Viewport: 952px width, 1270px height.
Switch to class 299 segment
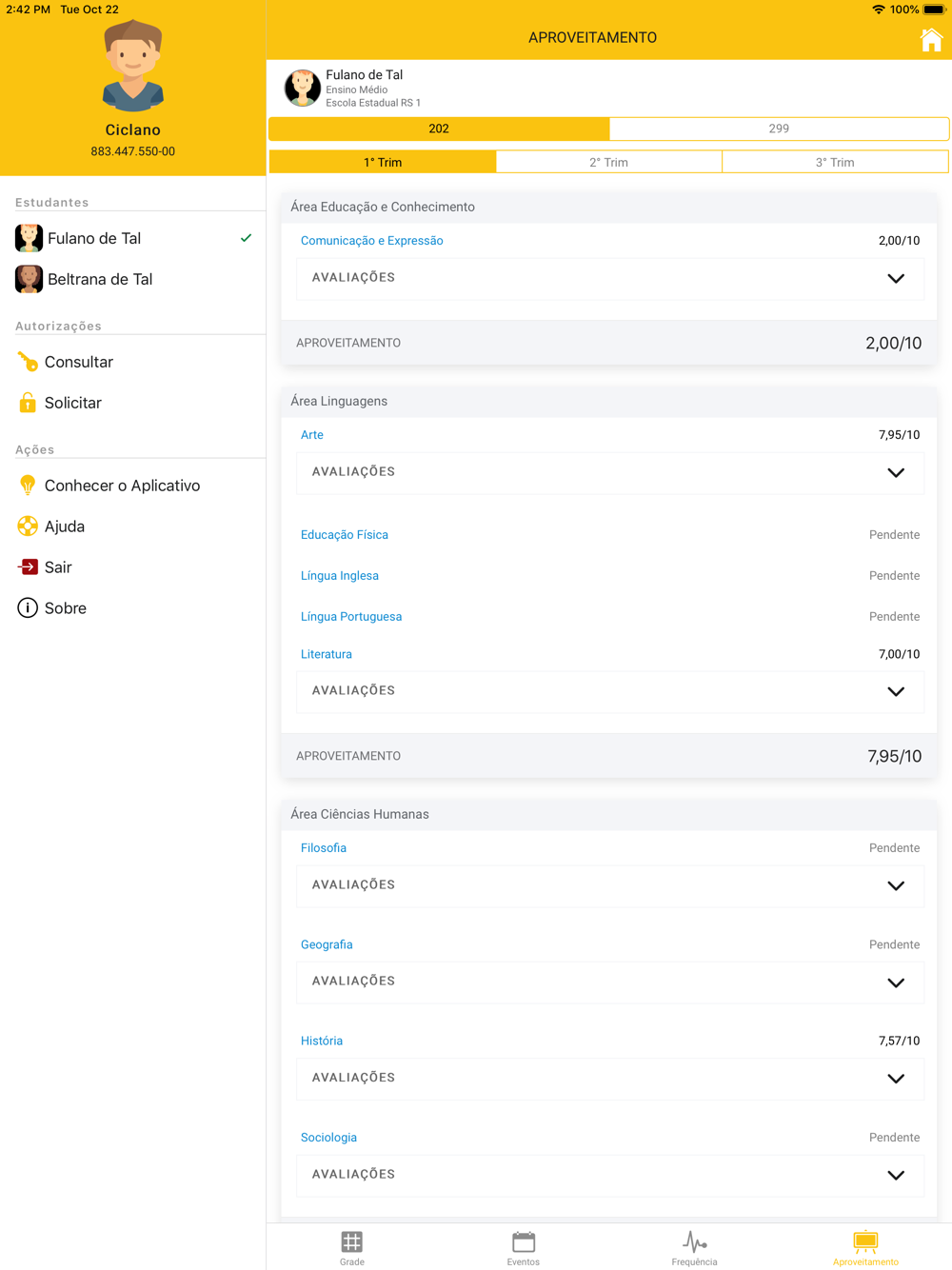point(779,129)
